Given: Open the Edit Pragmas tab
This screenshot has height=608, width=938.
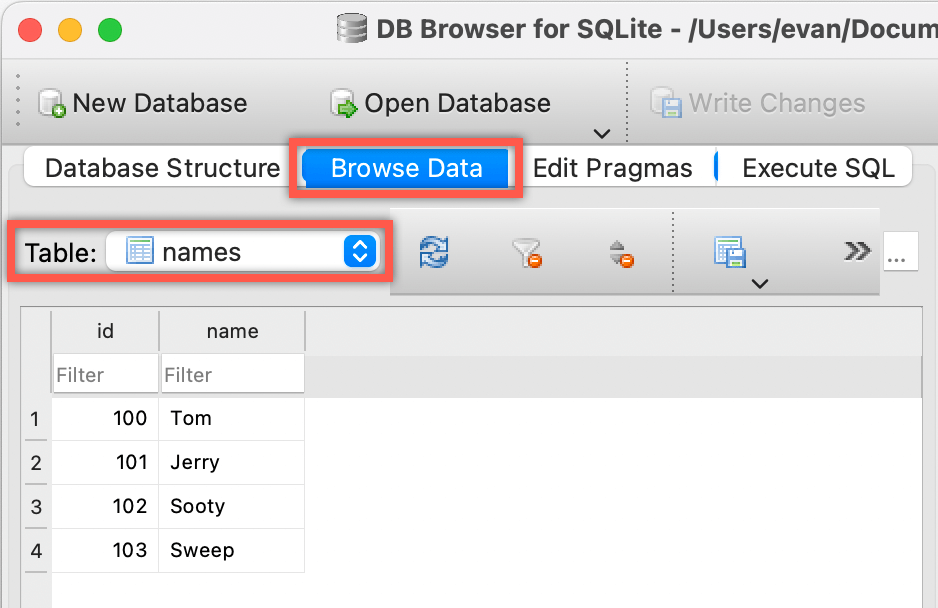Looking at the screenshot, I should point(613,168).
